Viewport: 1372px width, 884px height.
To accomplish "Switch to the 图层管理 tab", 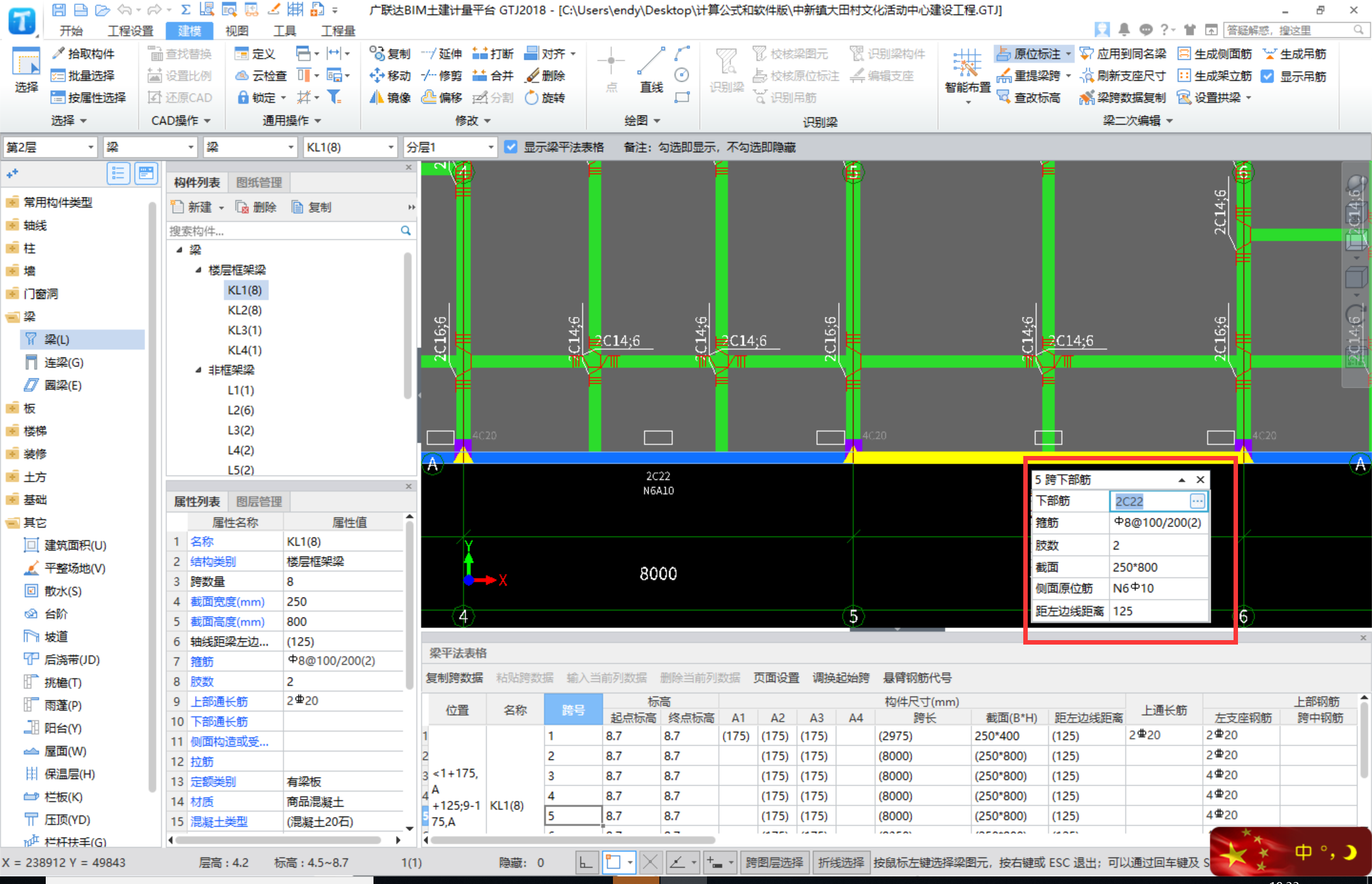I will tap(259, 501).
